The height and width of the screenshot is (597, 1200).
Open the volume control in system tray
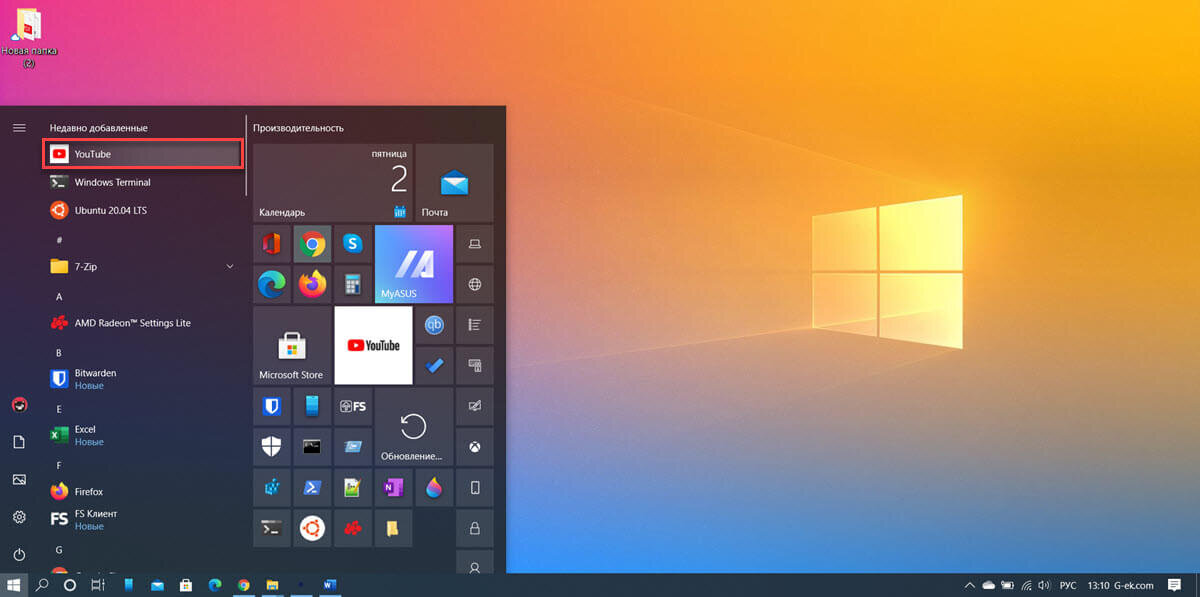(x=1044, y=585)
